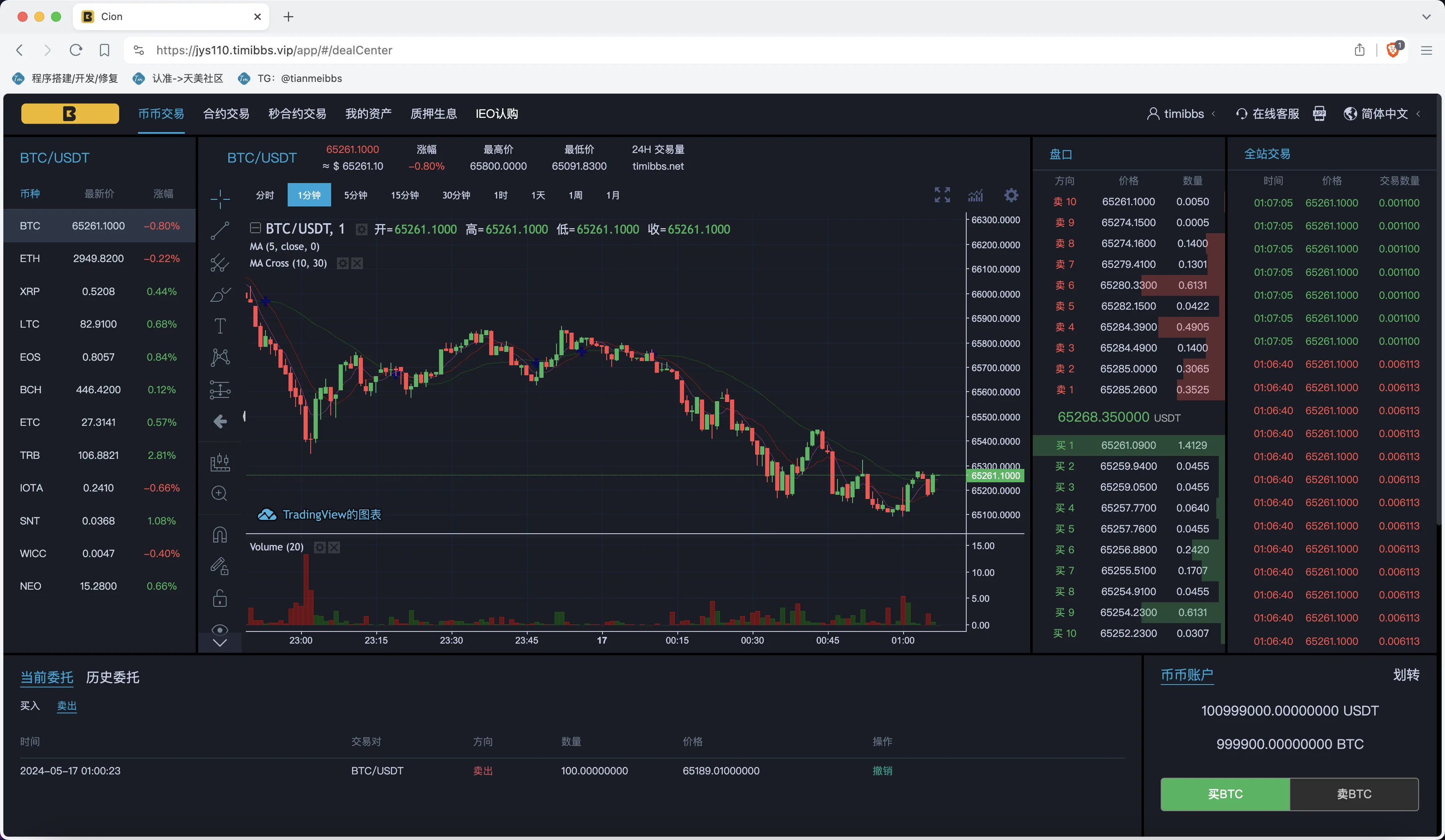Click 撤销 to cancel the sell order

(882, 771)
